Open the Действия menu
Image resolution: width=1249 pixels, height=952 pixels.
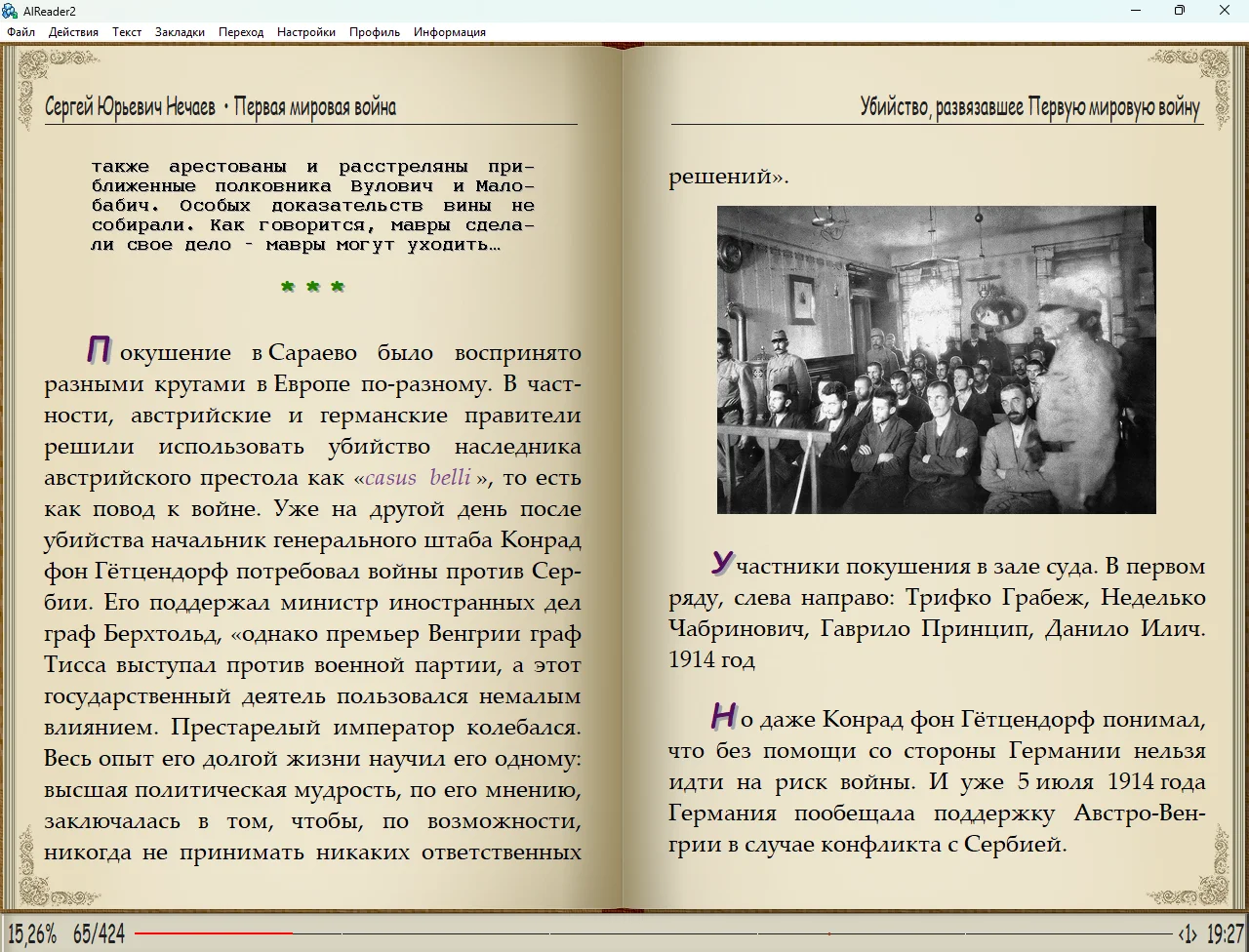(73, 32)
